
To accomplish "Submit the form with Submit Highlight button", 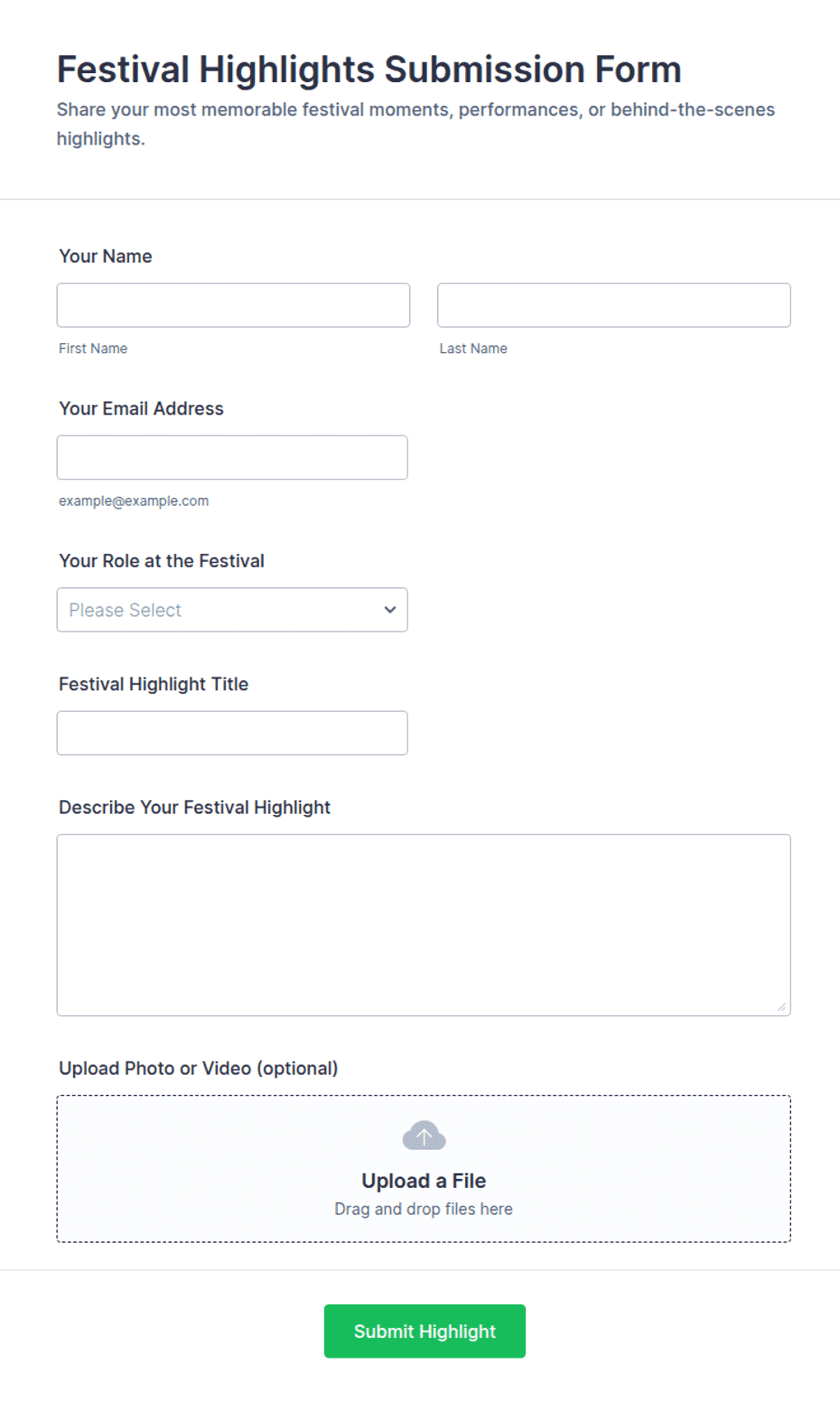I will [425, 1331].
